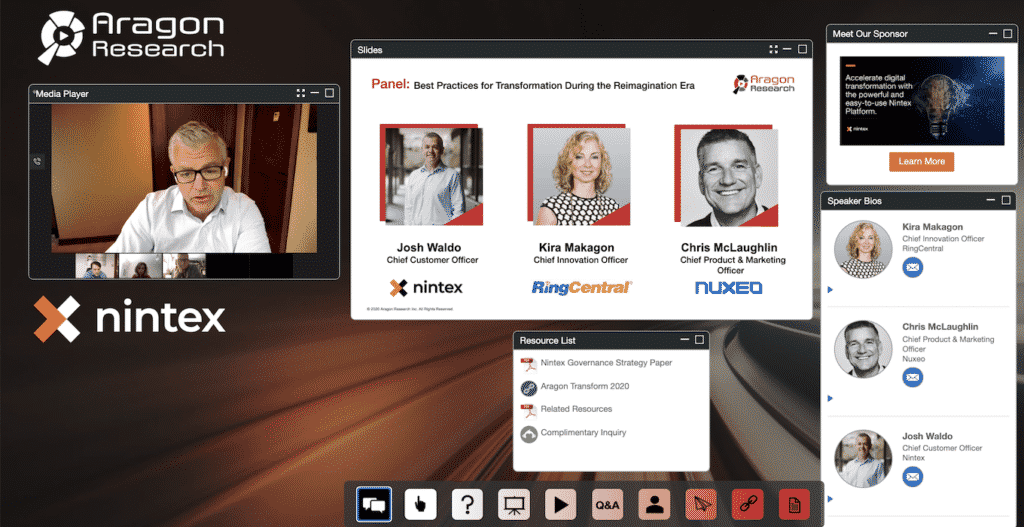This screenshot has width=1024, height=527.
Task: Click the Learn More sponsor button
Action: click(921, 161)
